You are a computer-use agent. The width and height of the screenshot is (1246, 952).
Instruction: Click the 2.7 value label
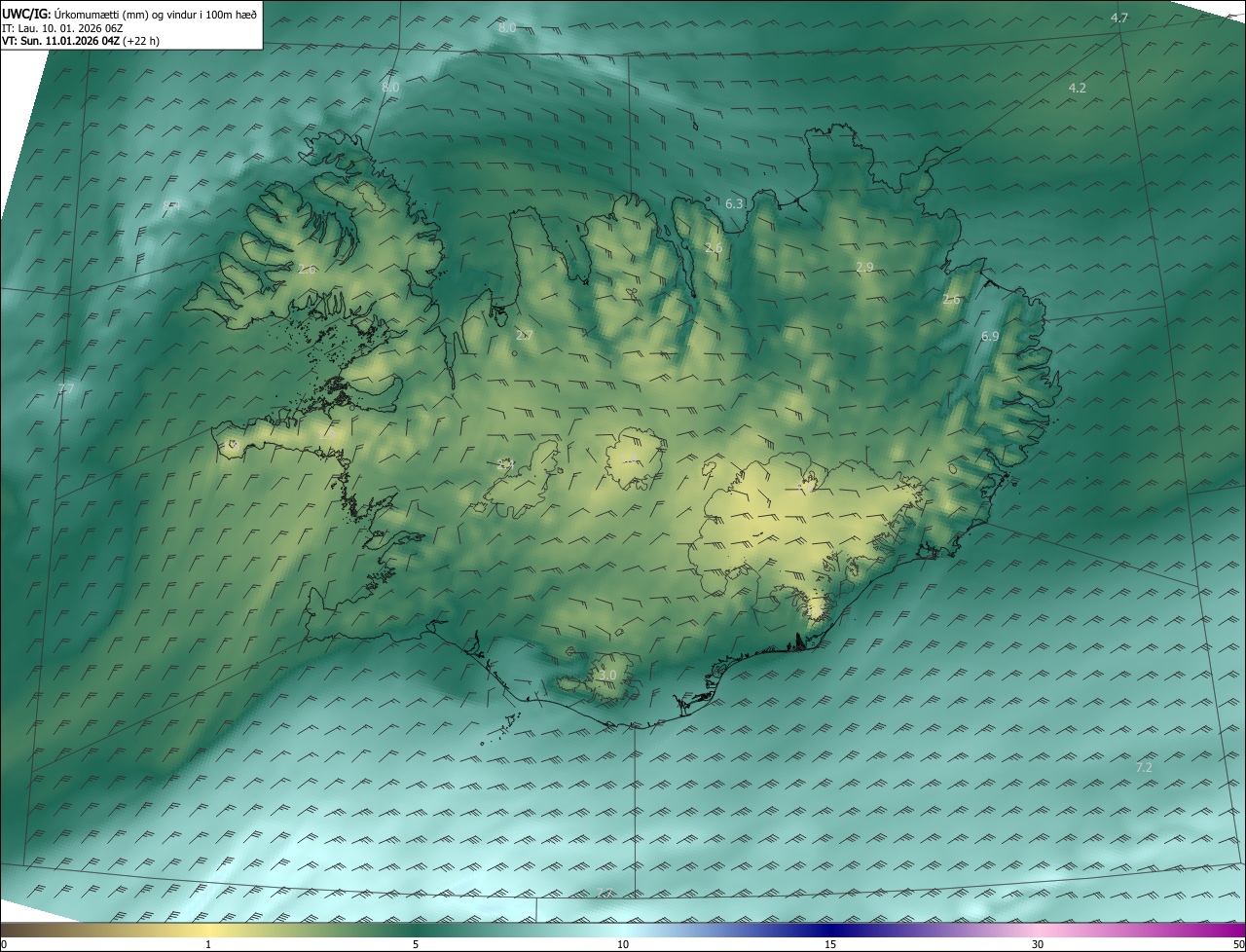pos(524,335)
